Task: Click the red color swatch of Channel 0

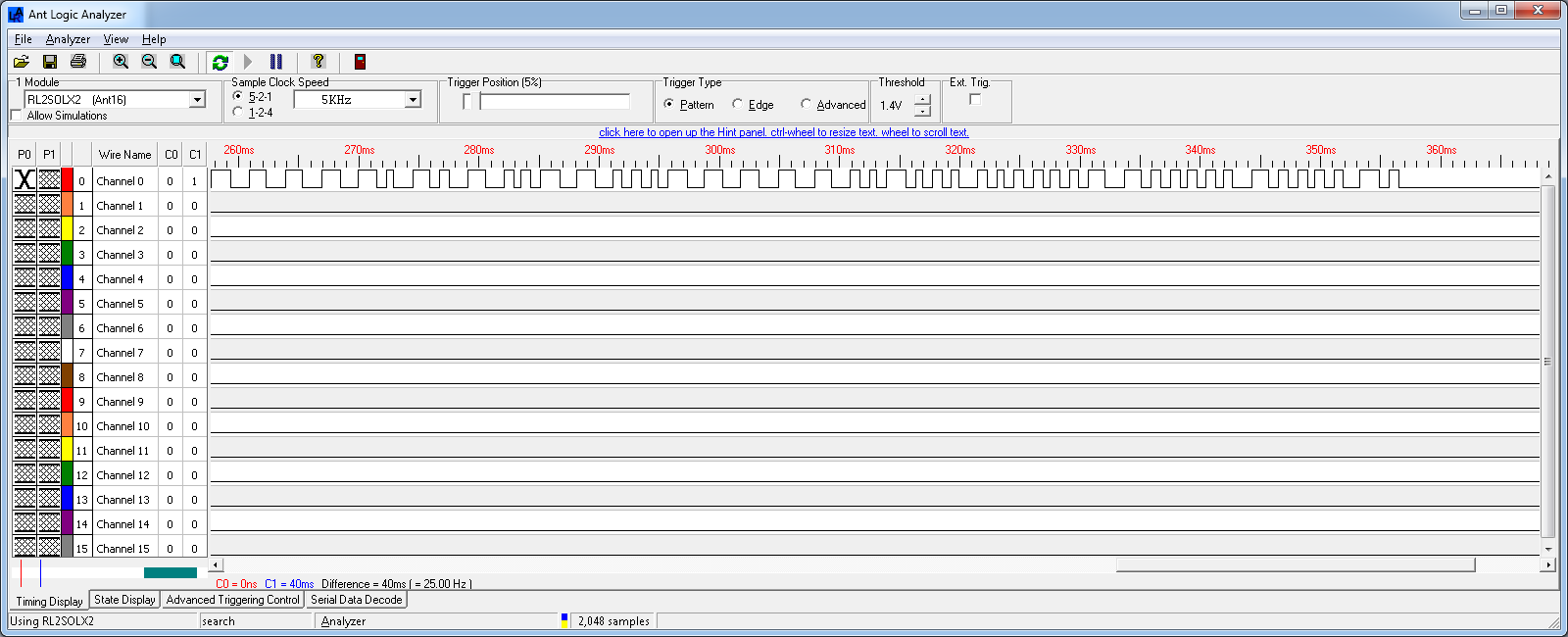Action: coord(68,179)
